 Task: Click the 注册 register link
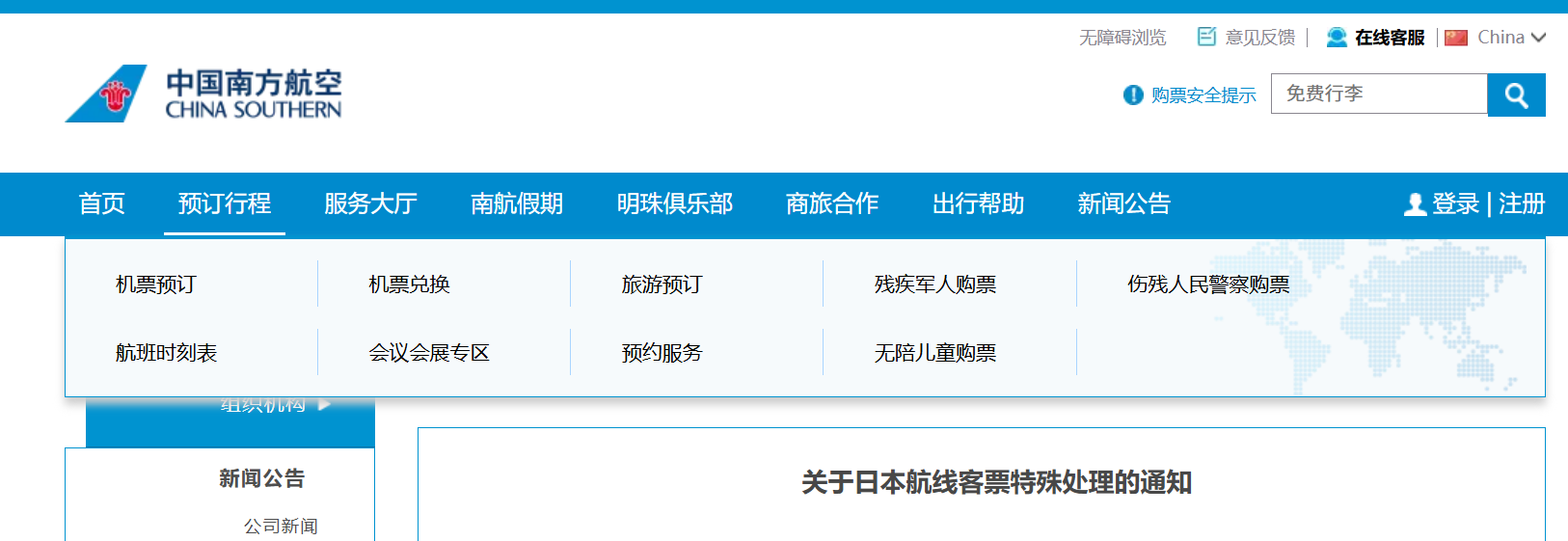pos(1521,203)
